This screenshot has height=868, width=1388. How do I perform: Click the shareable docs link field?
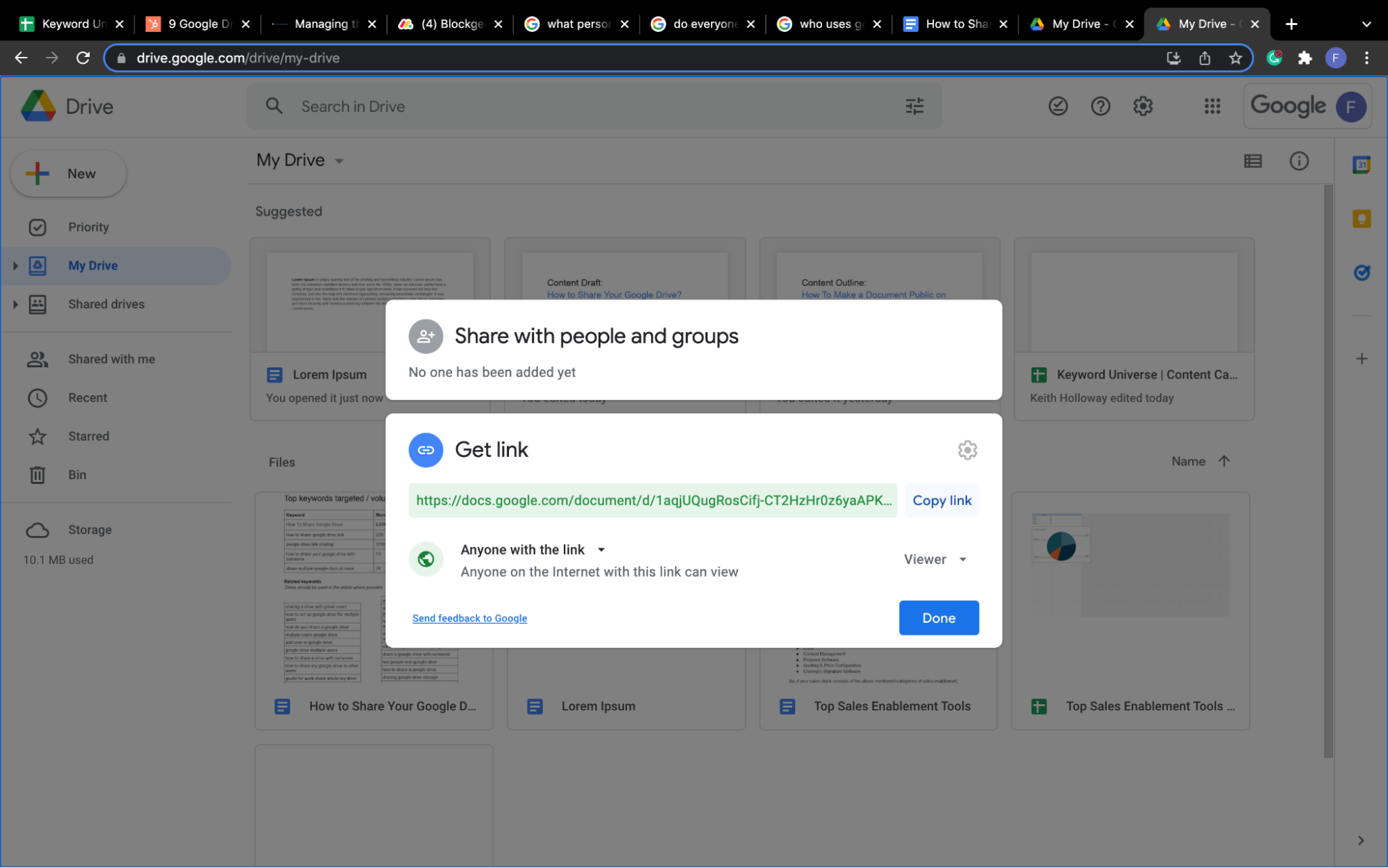pyautogui.click(x=653, y=501)
